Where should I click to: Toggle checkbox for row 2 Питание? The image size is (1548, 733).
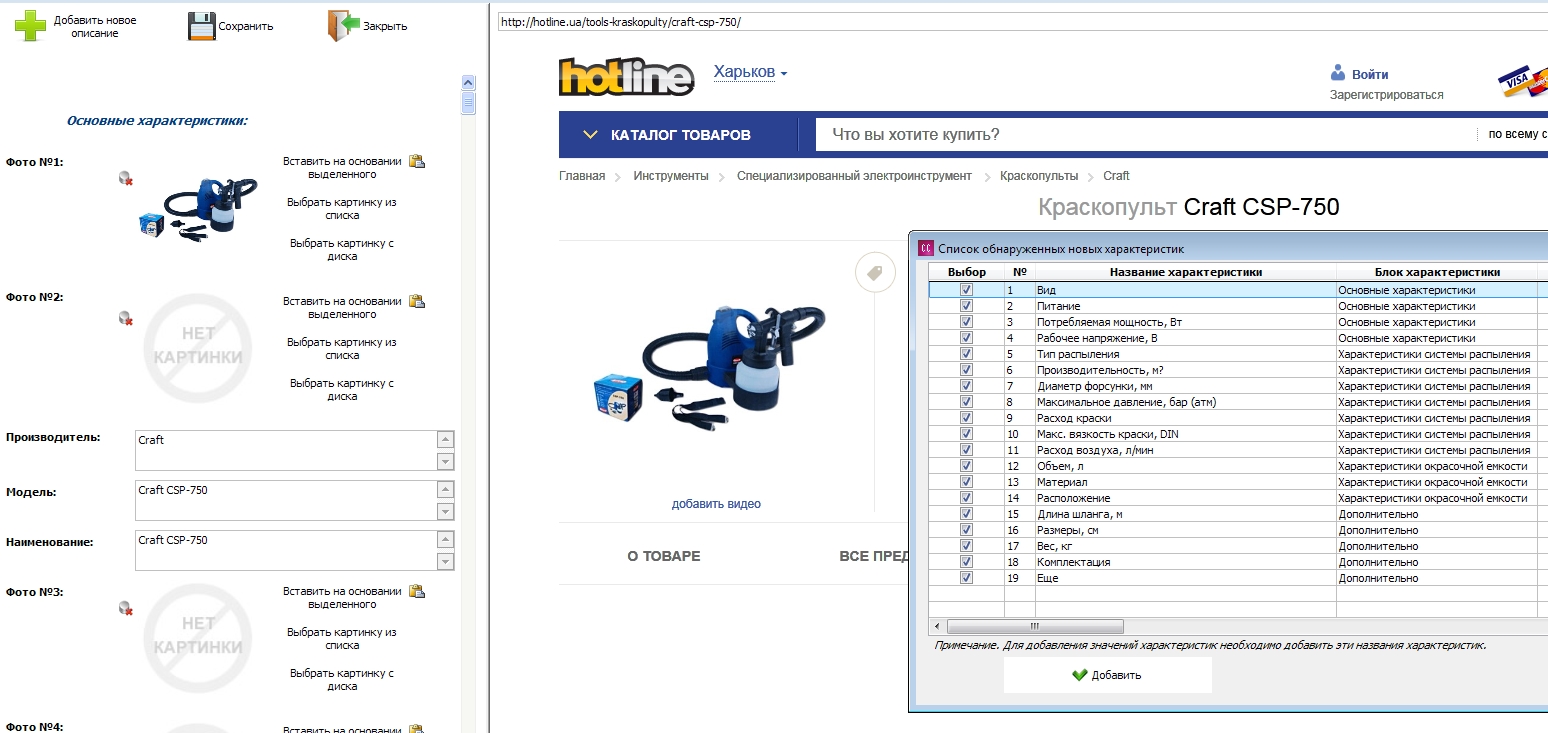pos(966,306)
